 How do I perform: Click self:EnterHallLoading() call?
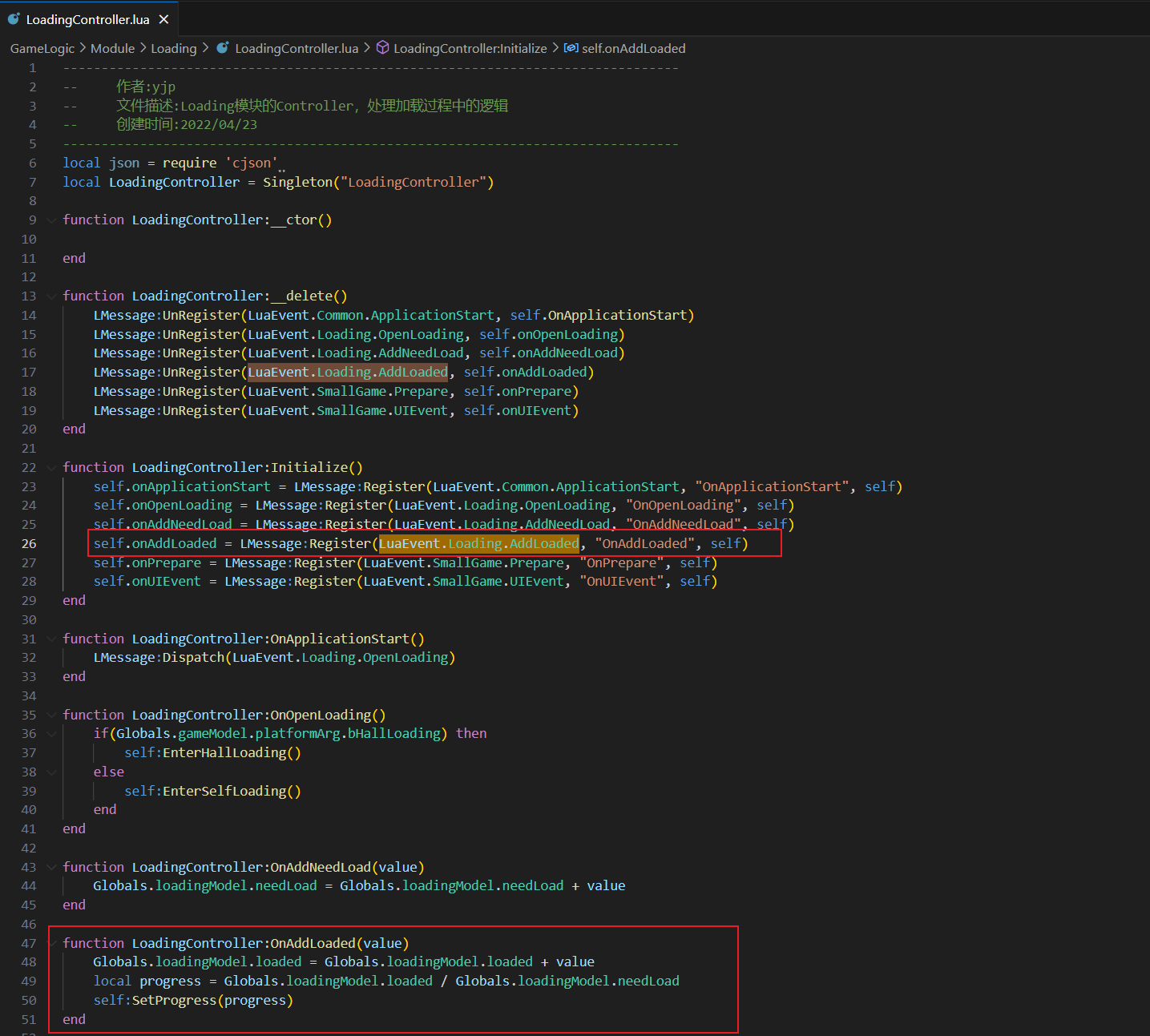(212, 752)
